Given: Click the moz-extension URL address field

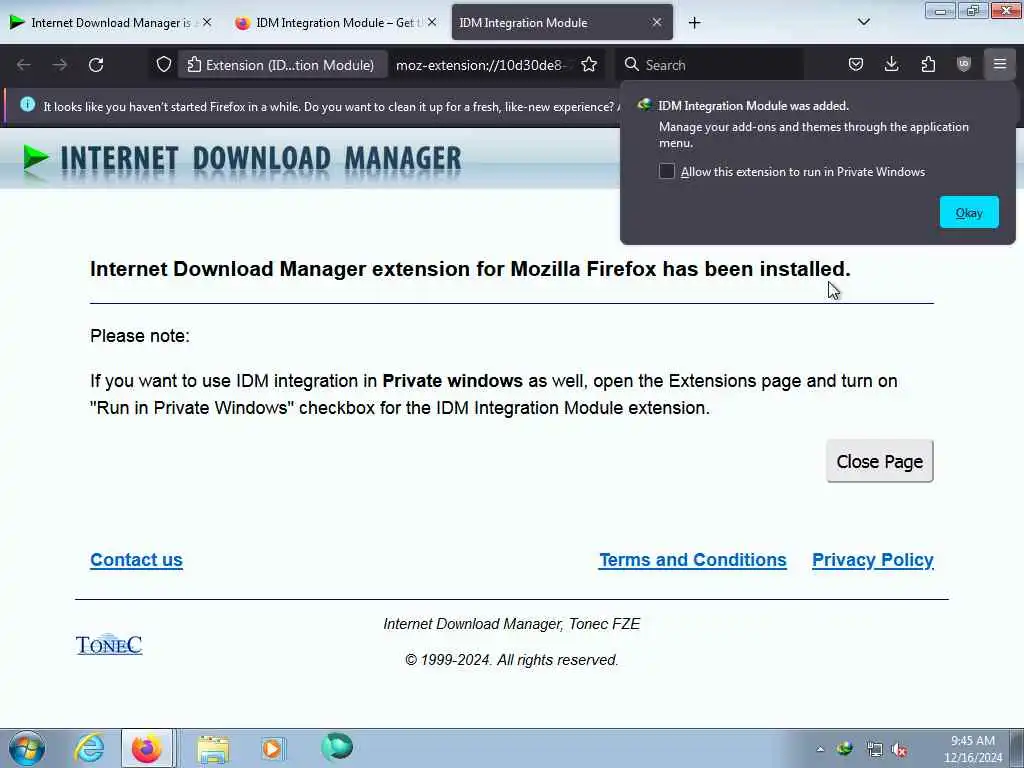Looking at the screenshot, I should click(x=480, y=65).
